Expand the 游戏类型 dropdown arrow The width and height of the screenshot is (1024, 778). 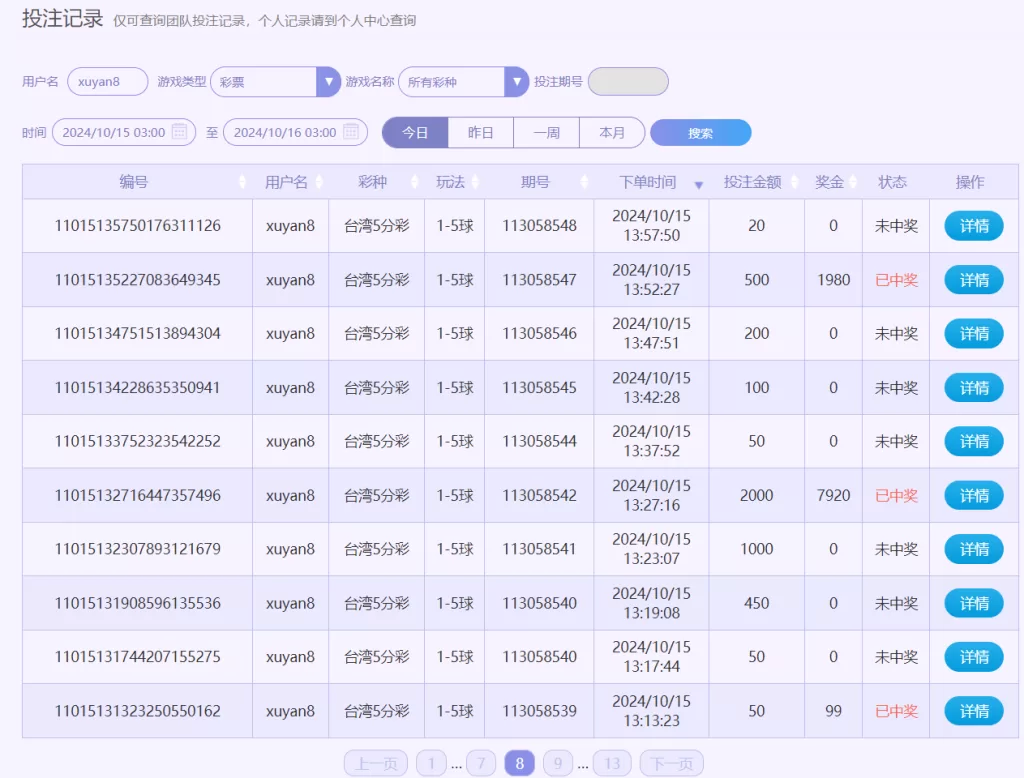click(328, 82)
